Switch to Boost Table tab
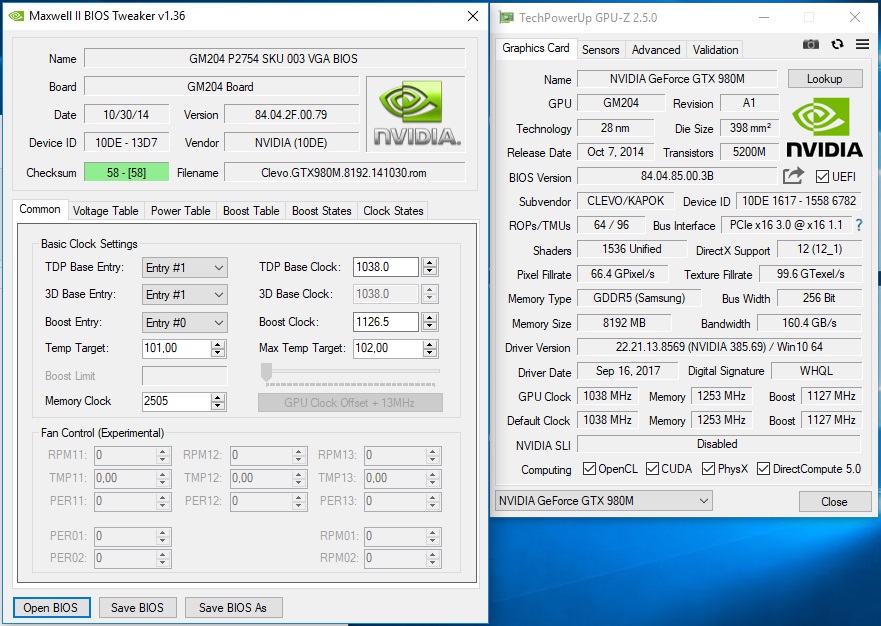Image resolution: width=881 pixels, height=626 pixels. (251, 211)
